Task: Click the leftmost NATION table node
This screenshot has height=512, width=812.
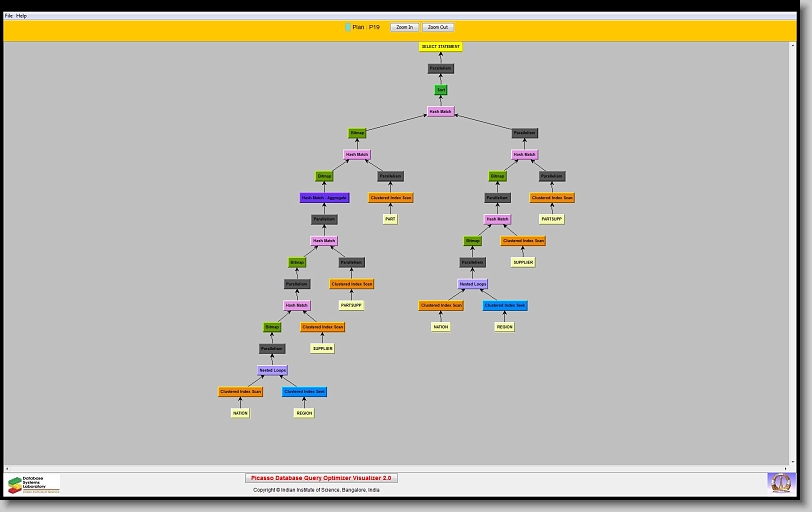Action: pyautogui.click(x=240, y=413)
